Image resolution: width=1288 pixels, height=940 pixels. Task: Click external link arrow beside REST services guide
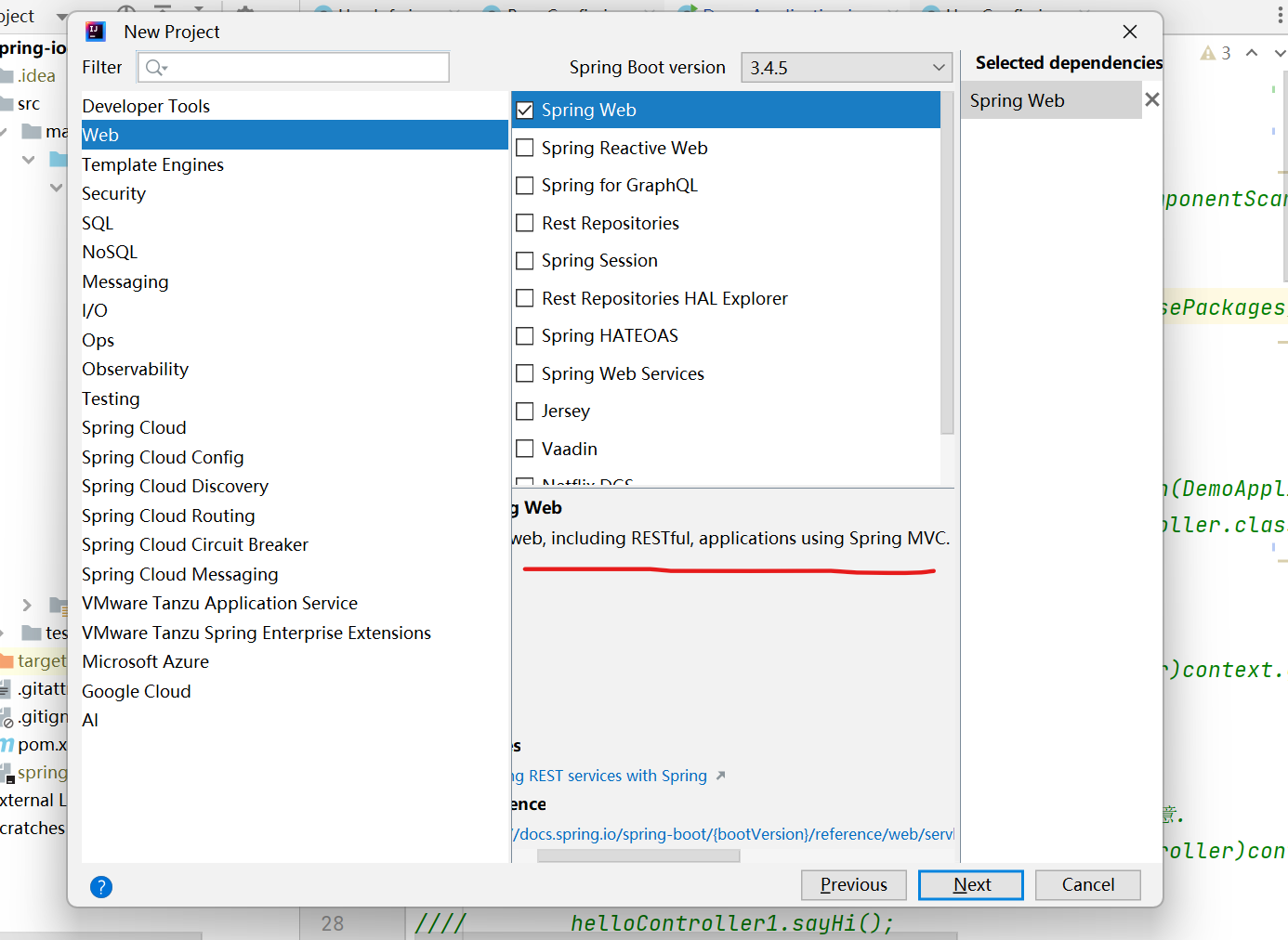tap(720, 776)
